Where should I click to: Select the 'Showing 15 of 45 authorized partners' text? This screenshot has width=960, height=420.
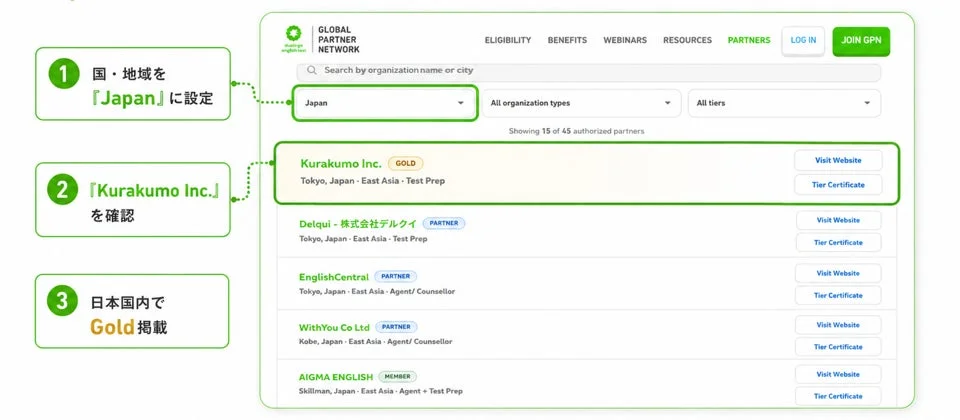(576, 131)
